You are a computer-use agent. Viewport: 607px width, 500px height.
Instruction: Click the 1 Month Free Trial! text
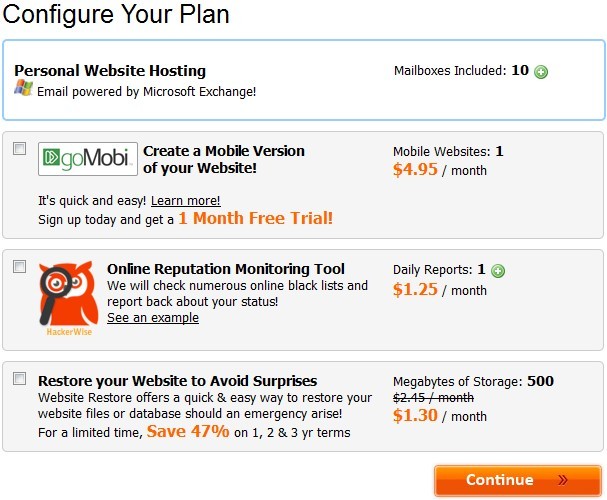255,218
